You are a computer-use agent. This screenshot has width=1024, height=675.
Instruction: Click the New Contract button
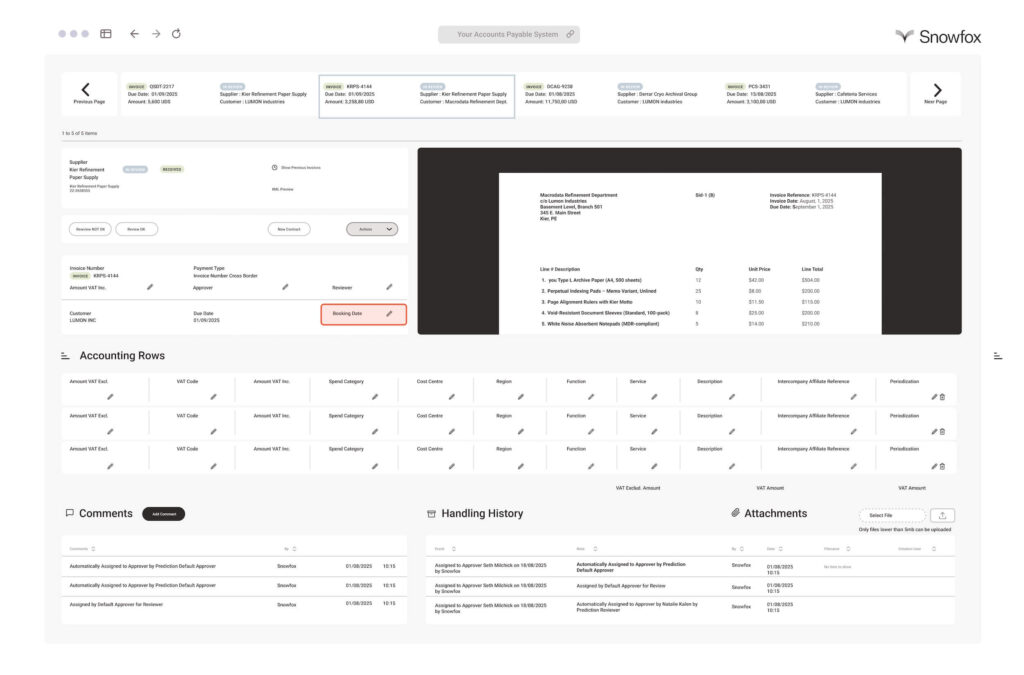289,229
